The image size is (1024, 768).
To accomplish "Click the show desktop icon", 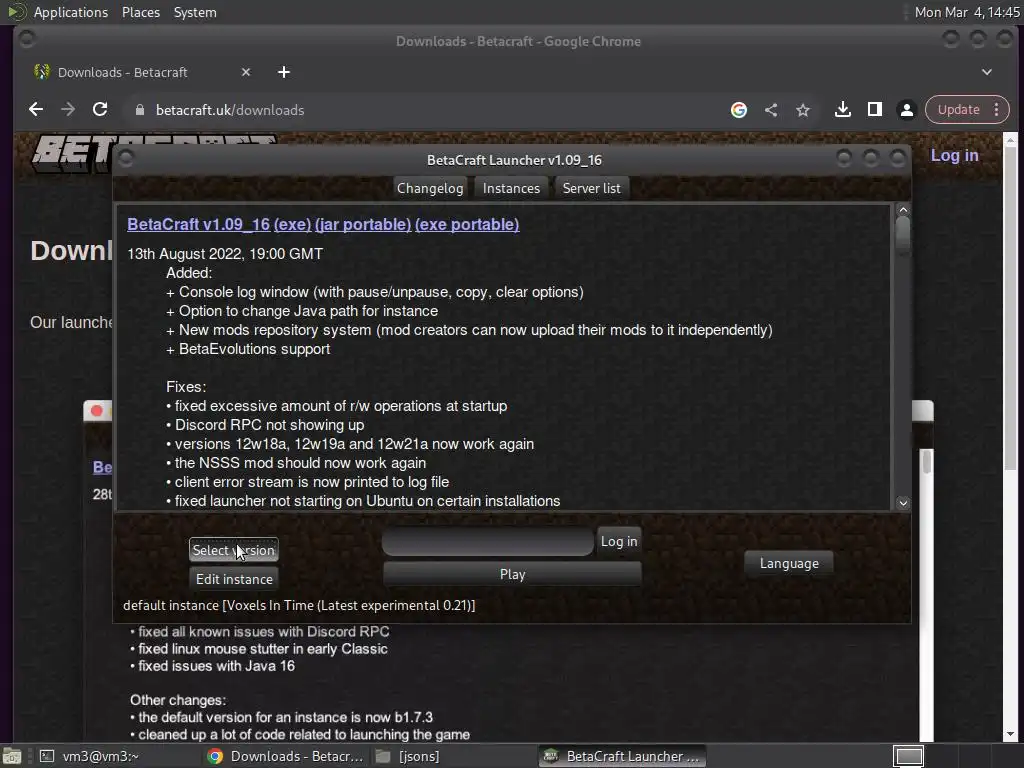I will tap(12, 756).
